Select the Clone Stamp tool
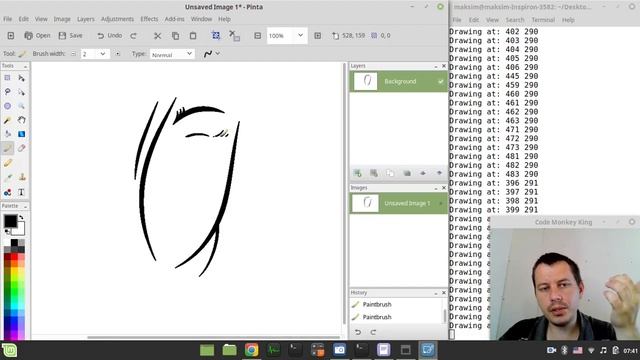The width and height of the screenshot is (640, 360). click(21, 178)
